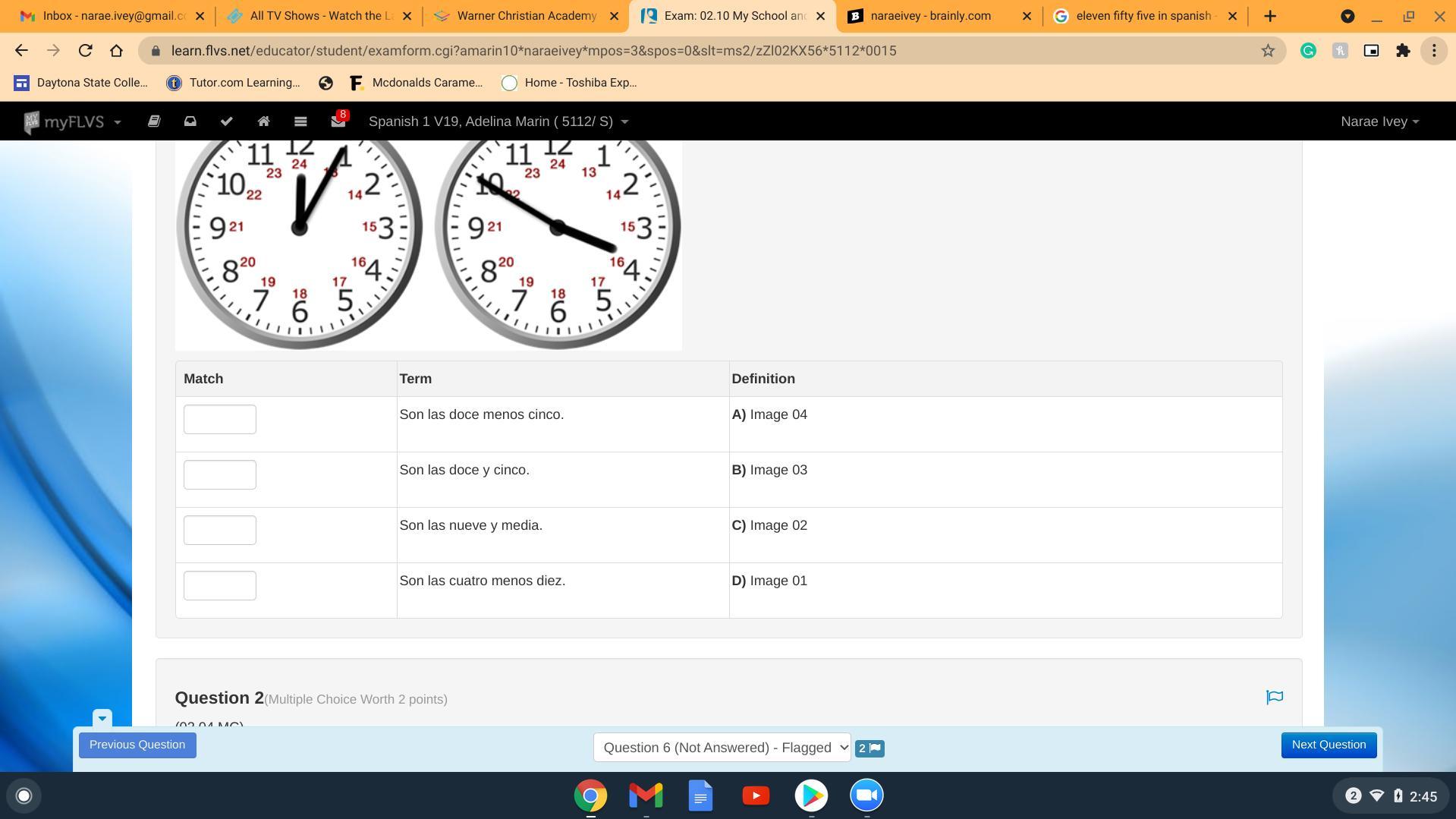Click the browser forward arrow
Viewport: 1456px width, 819px height.
click(53, 51)
